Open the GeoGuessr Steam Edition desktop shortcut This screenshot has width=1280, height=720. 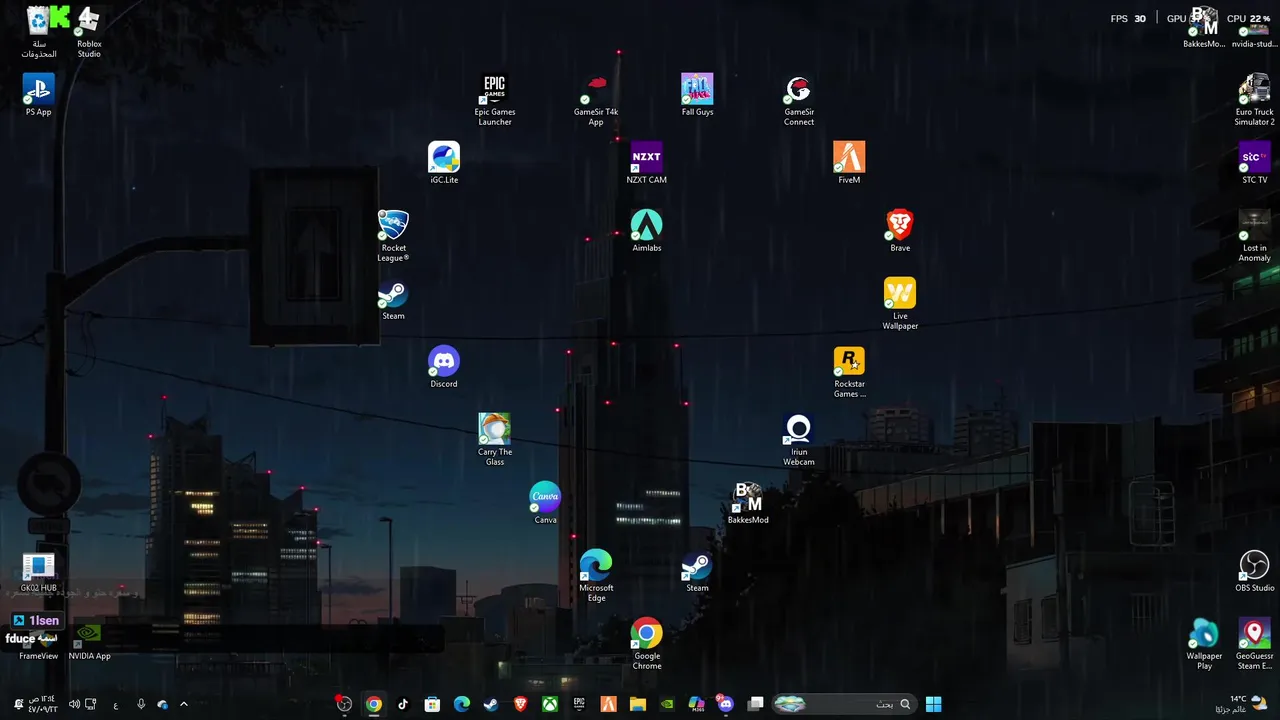click(1254, 643)
